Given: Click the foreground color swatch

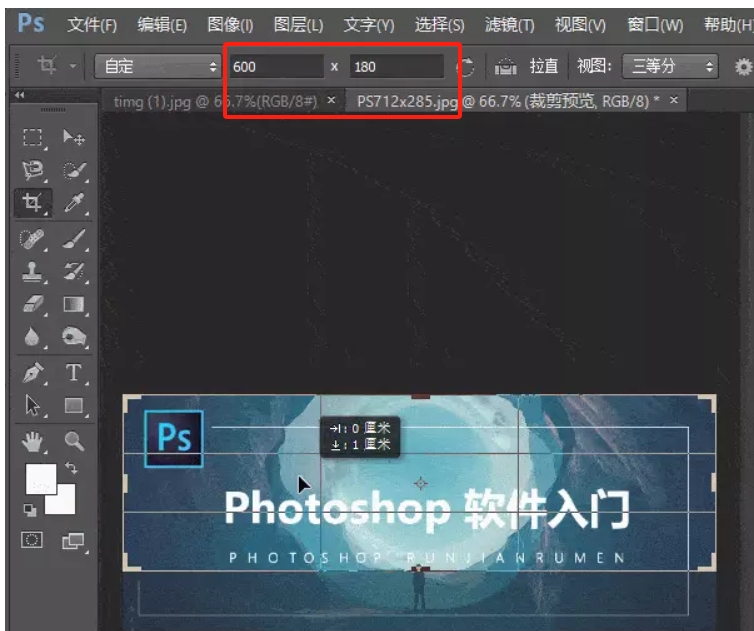Looking at the screenshot, I should [x=41, y=479].
